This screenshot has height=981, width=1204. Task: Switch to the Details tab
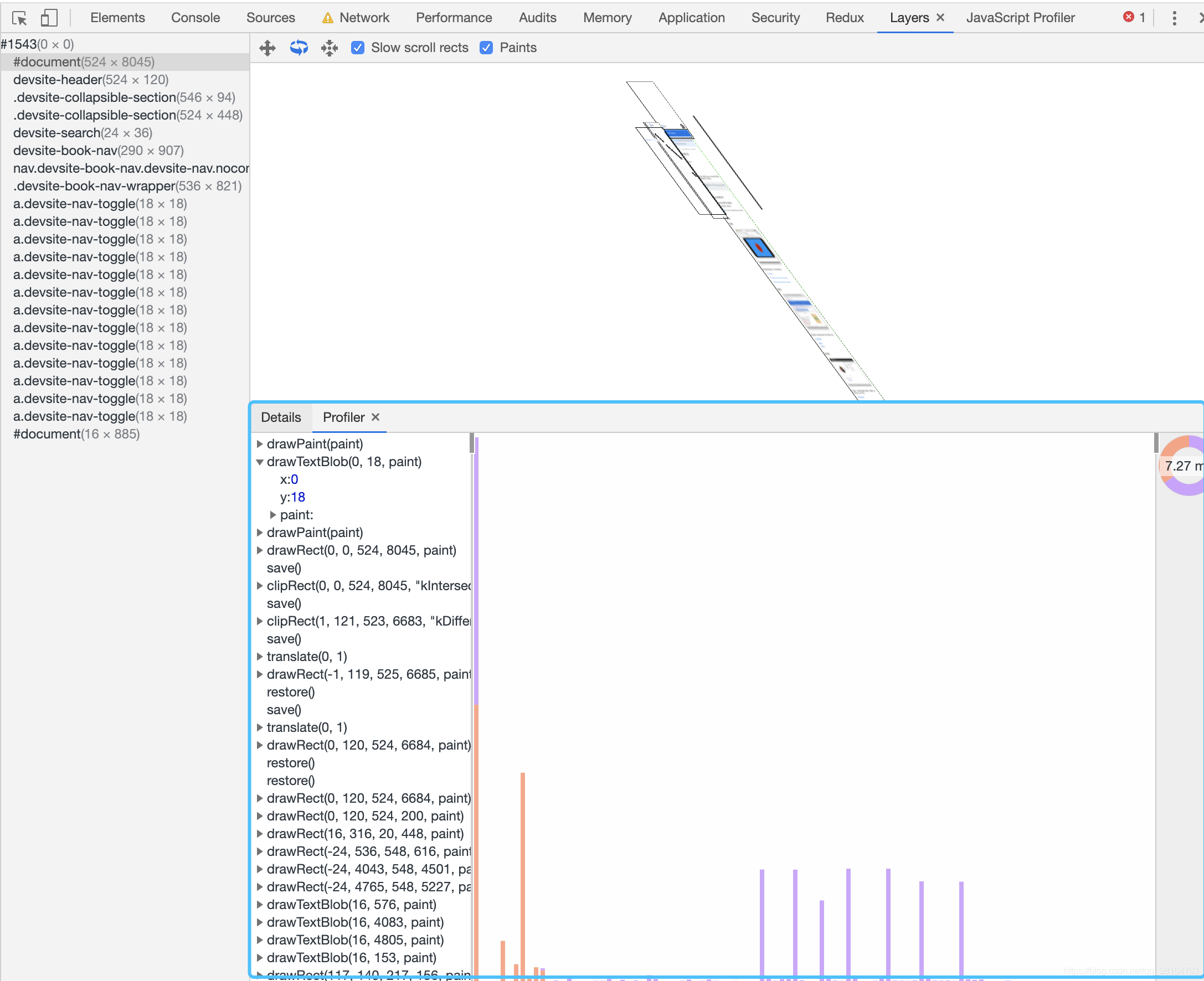[x=281, y=417]
